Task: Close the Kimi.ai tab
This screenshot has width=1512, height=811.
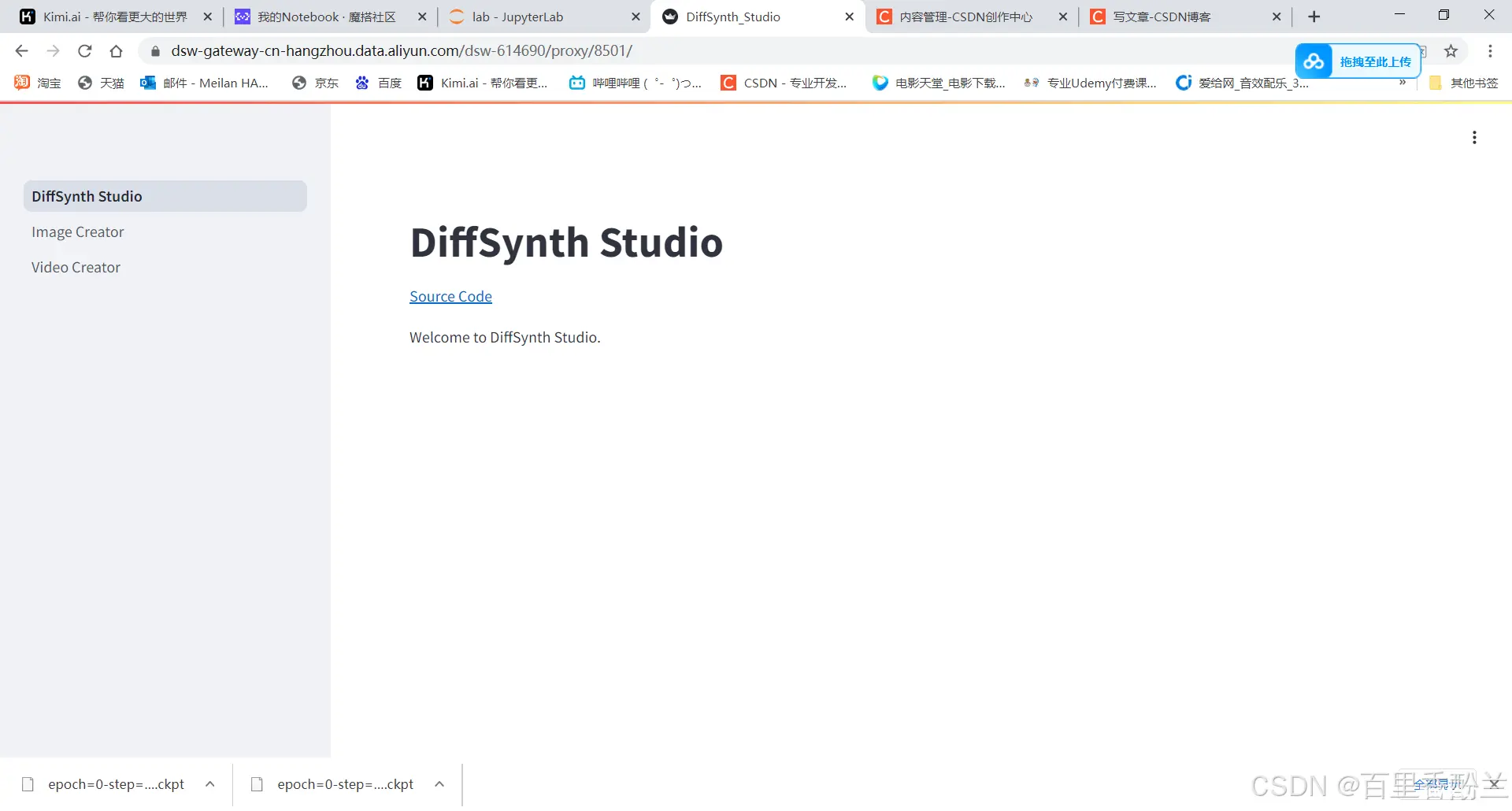Action: tap(208, 17)
